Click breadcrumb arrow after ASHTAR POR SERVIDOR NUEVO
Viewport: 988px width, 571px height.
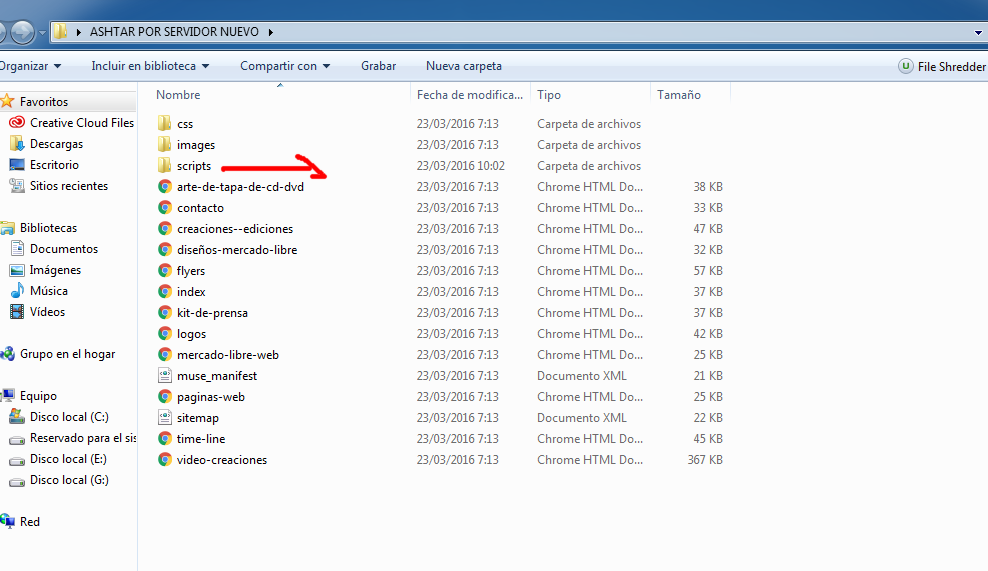click(x=270, y=32)
